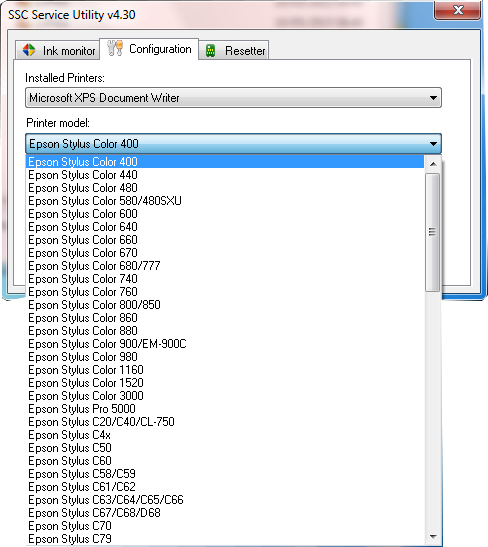Pick Epson Stylus Color 660
This screenshot has height=547, width=488.
225,240
